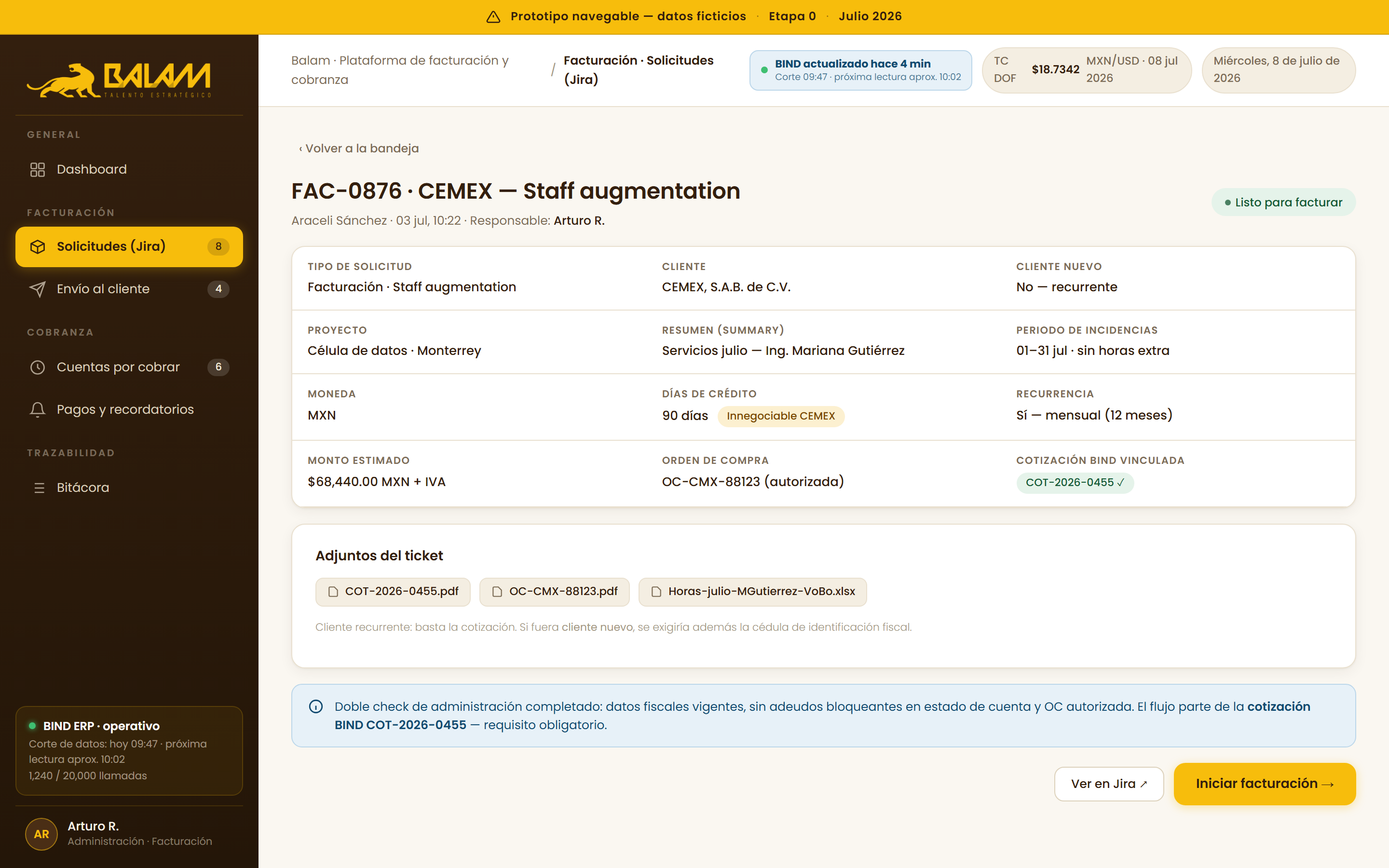The image size is (1389, 868).
Task: Start billing with Iniciar facturación
Action: coord(1265,784)
